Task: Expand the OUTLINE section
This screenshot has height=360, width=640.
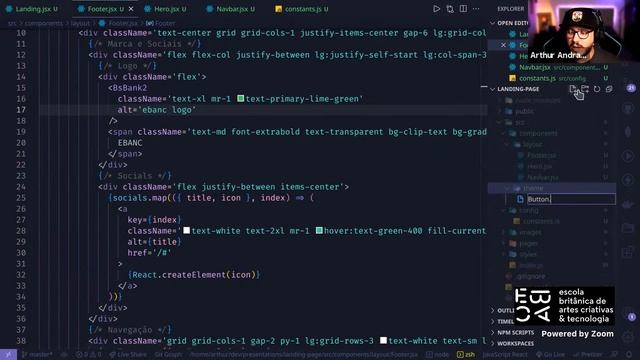Action: pyautogui.click(x=502, y=310)
